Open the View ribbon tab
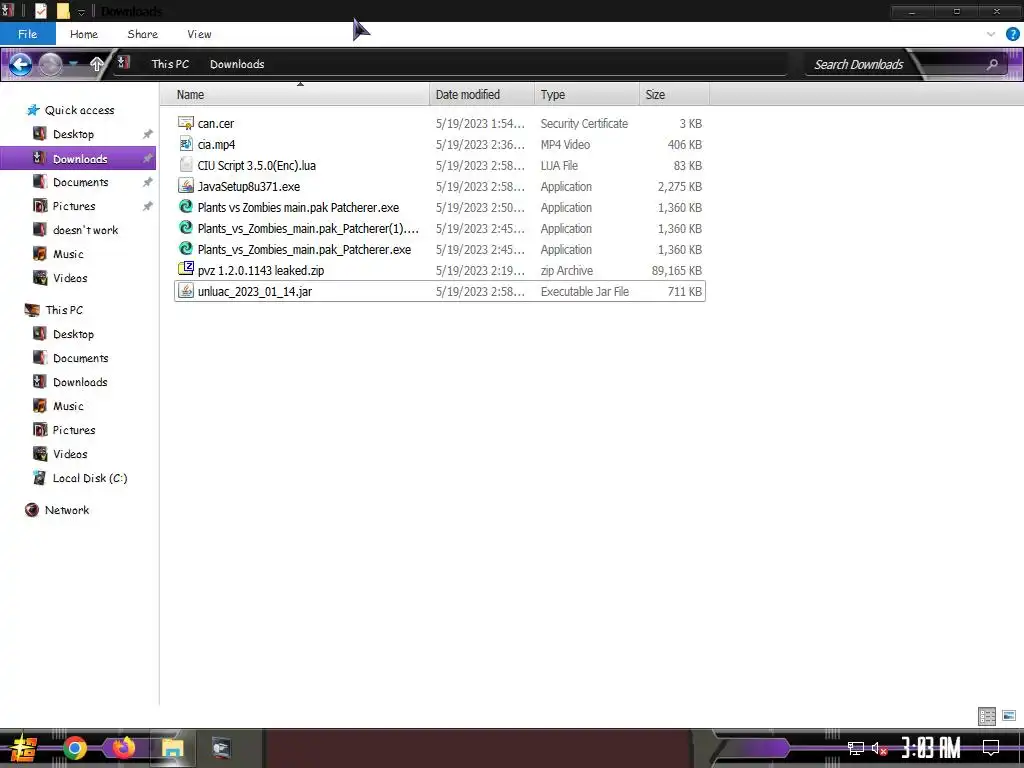This screenshot has height=768, width=1024. click(199, 34)
